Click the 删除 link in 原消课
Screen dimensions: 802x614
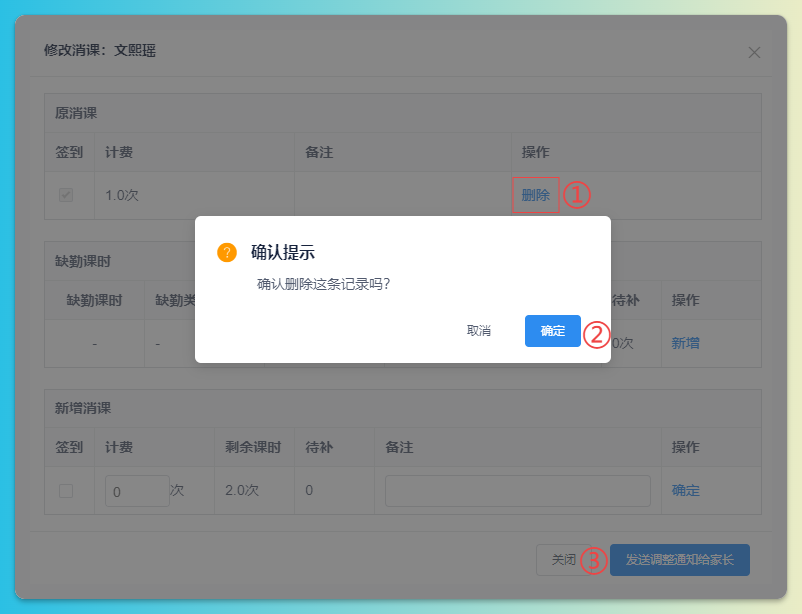(536, 195)
